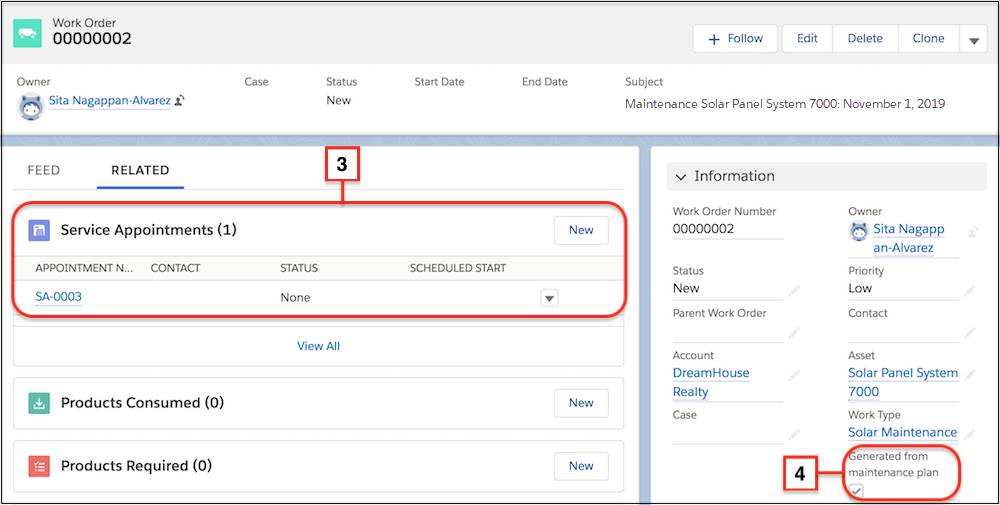The height and width of the screenshot is (505, 1000).
Task: Click the CONTACT column header
Action: (x=175, y=268)
